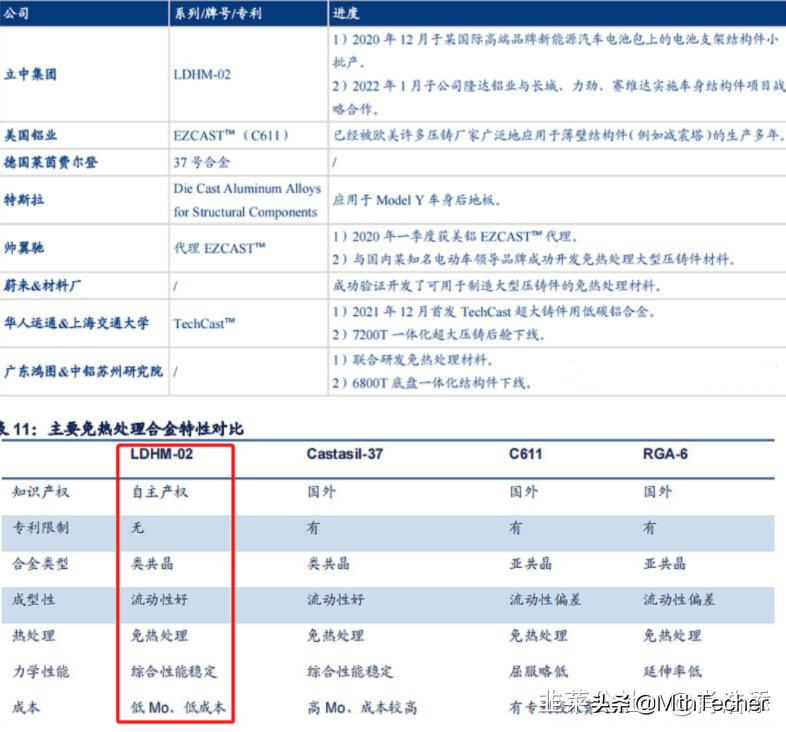
Task: Click the 'RGA-6' column header
Action: pyautogui.click(x=665, y=454)
